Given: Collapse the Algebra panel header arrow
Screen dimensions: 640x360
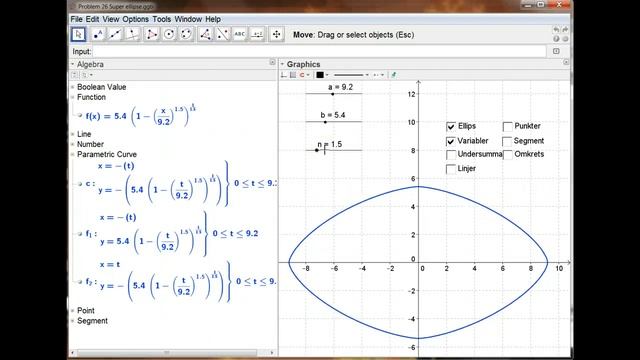Looking at the screenshot, I should click(73, 64).
